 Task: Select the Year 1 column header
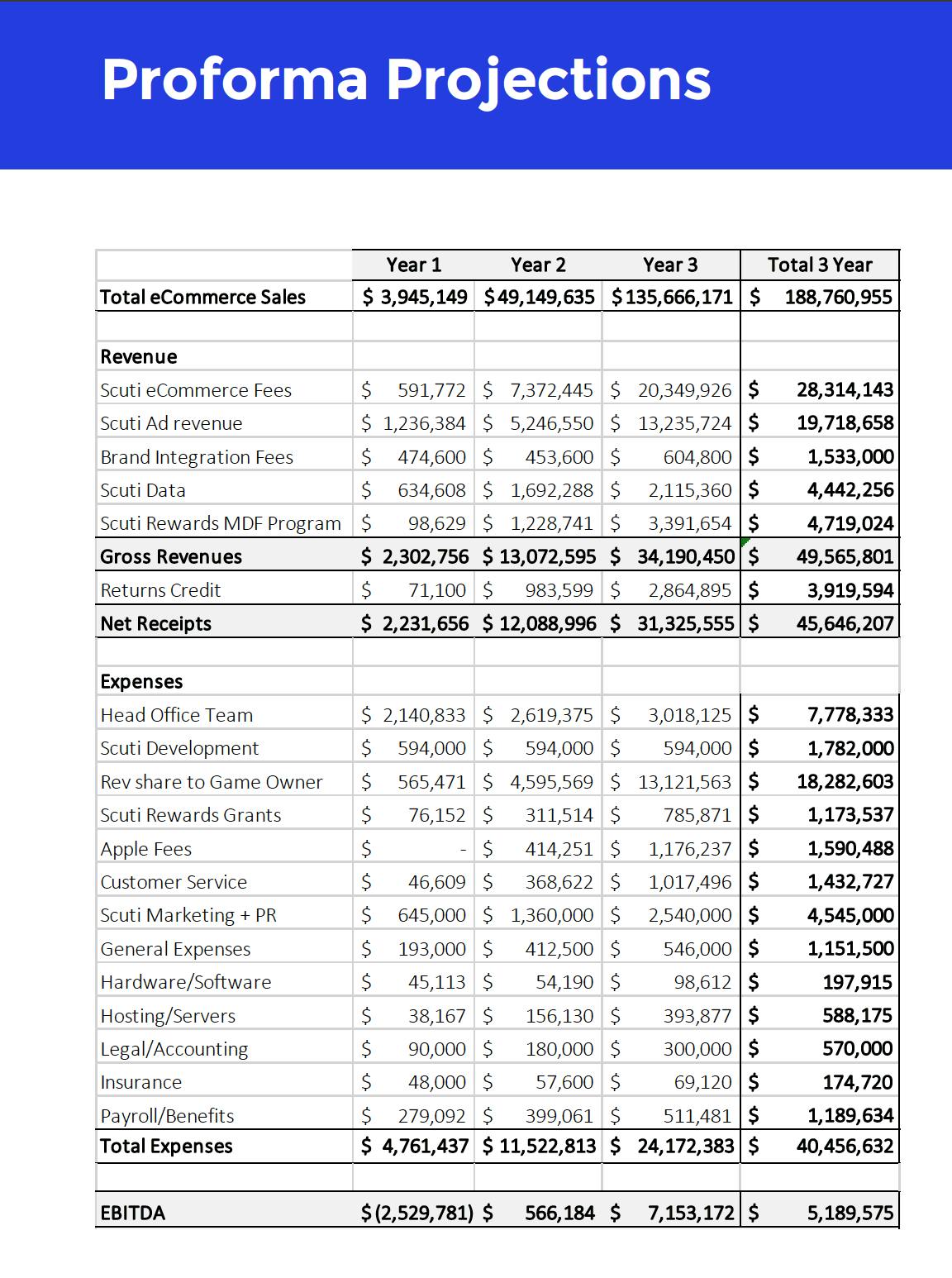[x=414, y=265]
